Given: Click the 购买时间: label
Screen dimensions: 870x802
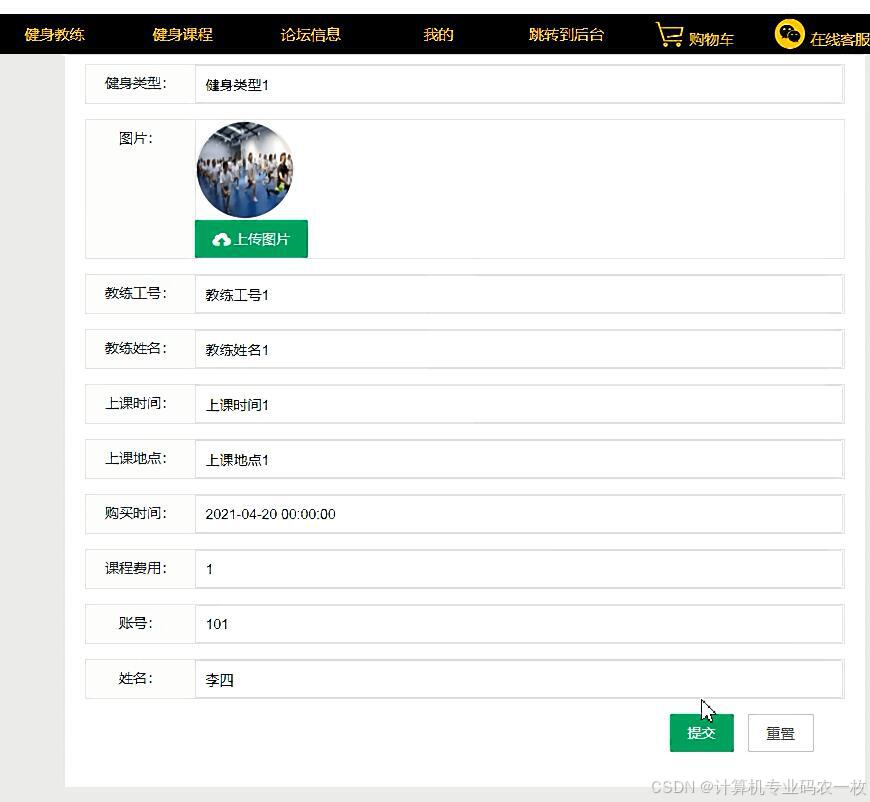Looking at the screenshot, I should [x=136, y=513].
